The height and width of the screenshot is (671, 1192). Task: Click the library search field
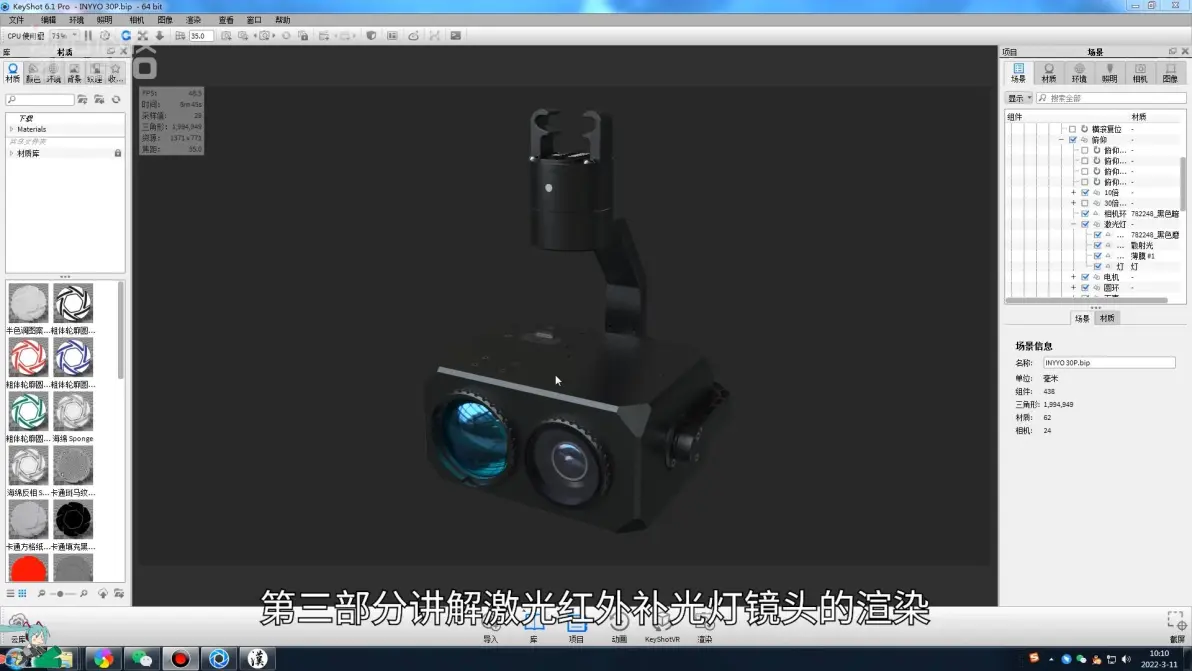[x=40, y=100]
